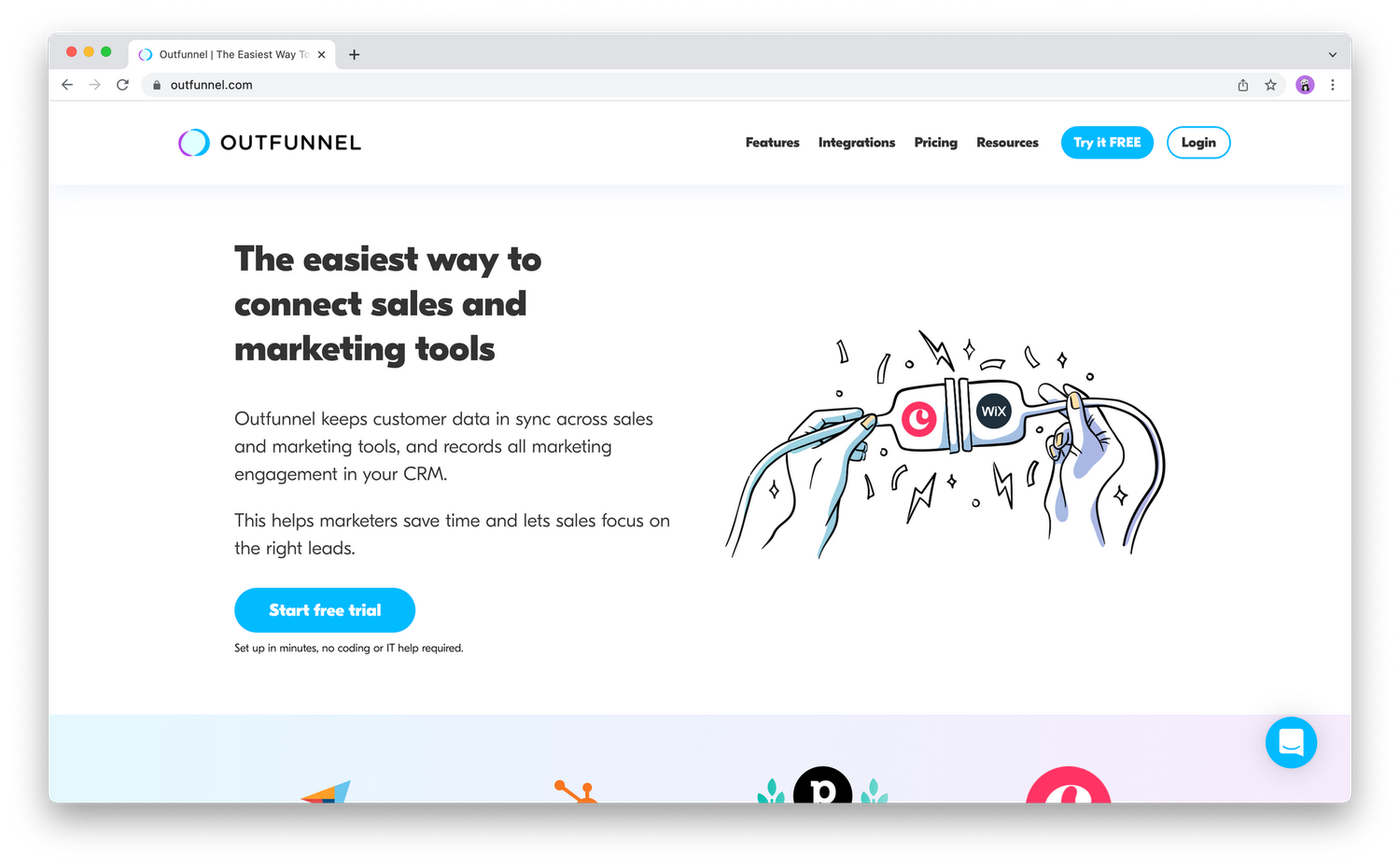This screenshot has height=867, width=1400.
Task: Open a new browser tab
Action: (x=354, y=55)
